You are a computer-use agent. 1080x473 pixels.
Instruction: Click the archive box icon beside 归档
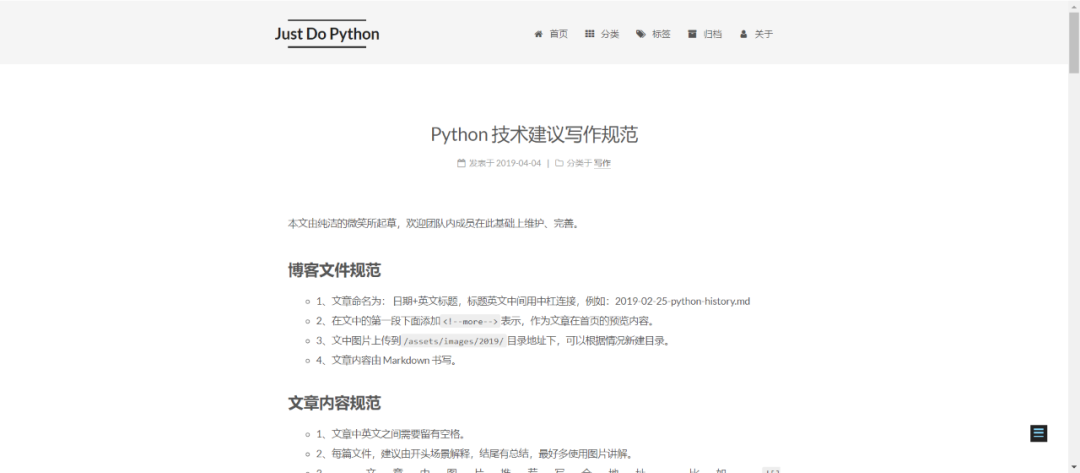pos(692,34)
